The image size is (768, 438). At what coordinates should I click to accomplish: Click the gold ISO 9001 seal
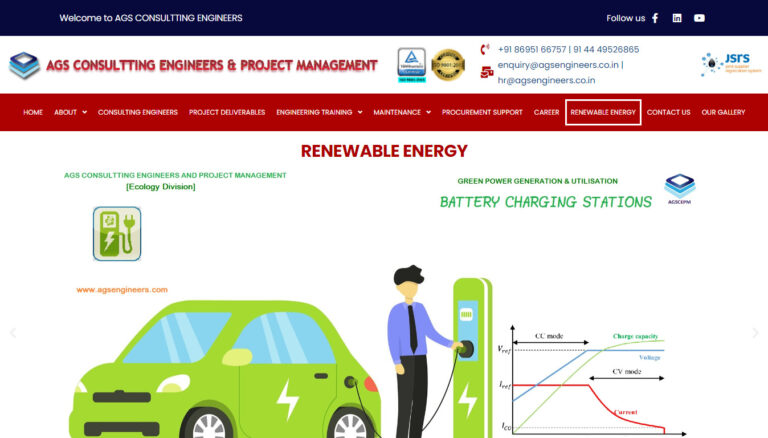pos(448,65)
